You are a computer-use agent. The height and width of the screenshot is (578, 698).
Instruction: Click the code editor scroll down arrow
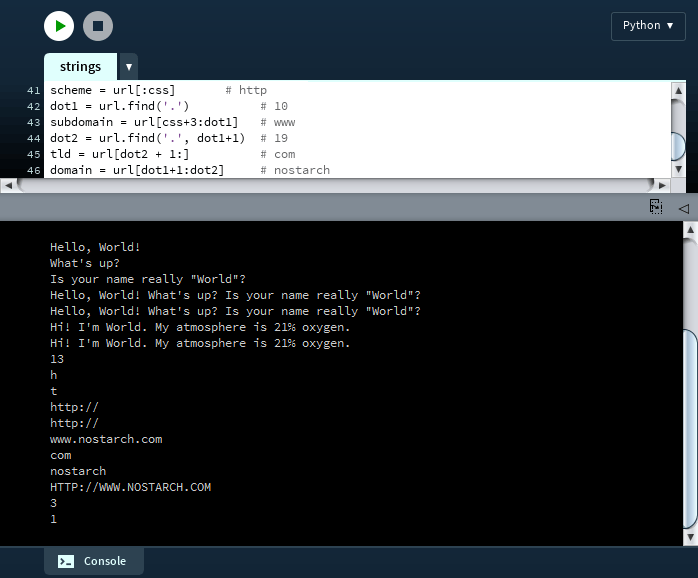[678, 169]
